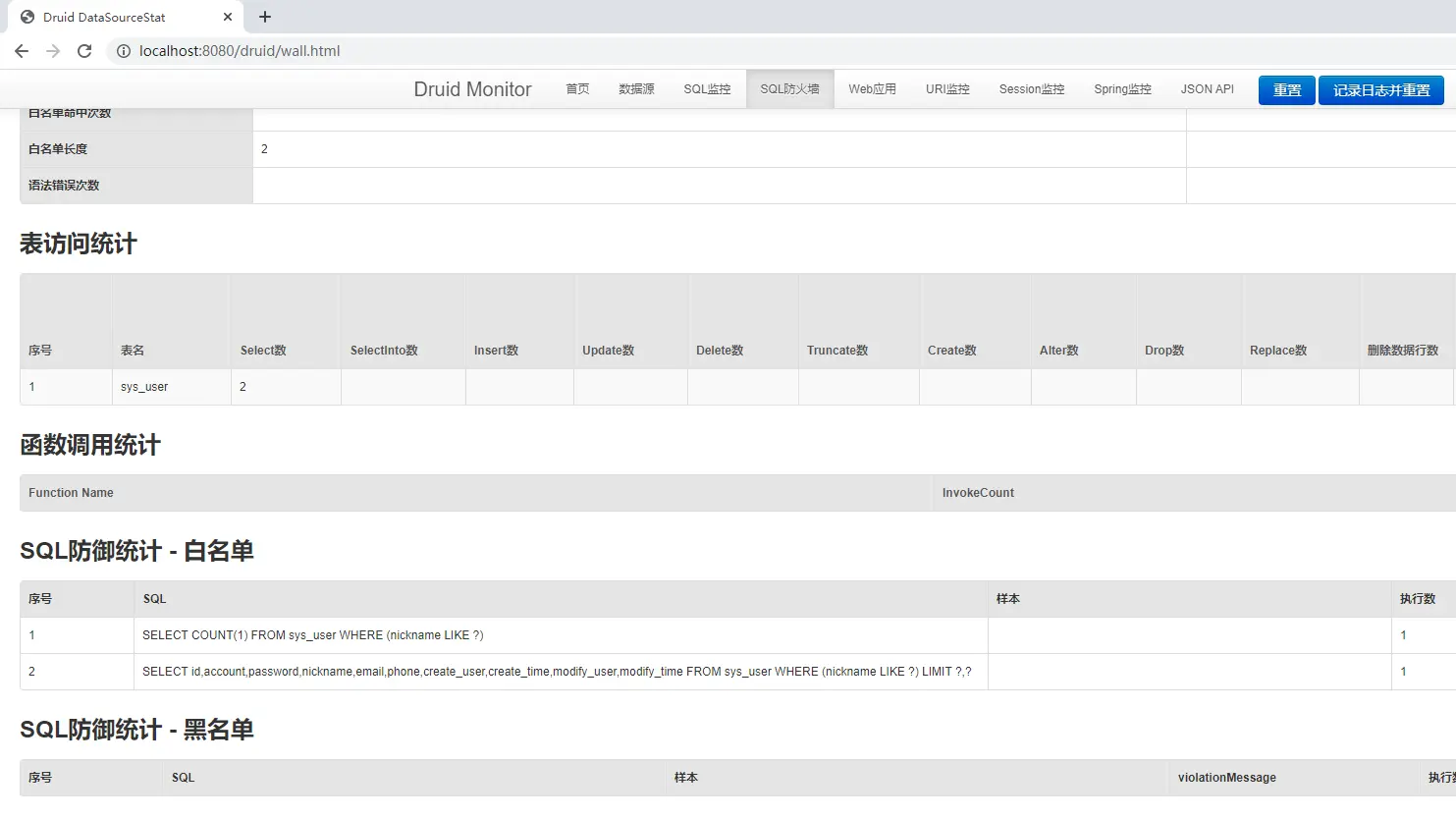The image size is (1456, 818).
Task: Click the Function Name column header
Action: 71,493
